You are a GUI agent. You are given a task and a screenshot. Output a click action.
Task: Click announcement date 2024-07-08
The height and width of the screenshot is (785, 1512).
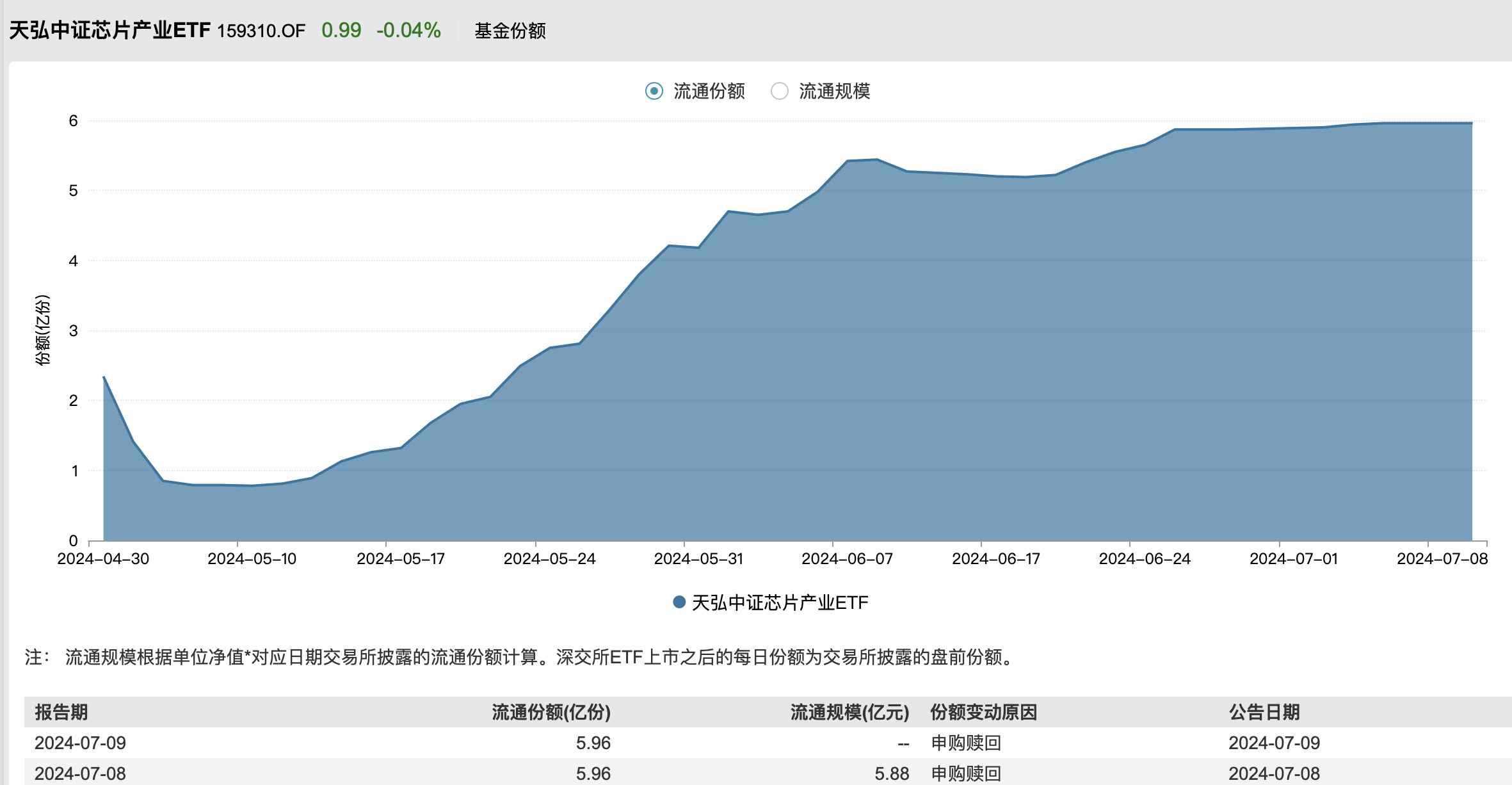click(x=1274, y=773)
